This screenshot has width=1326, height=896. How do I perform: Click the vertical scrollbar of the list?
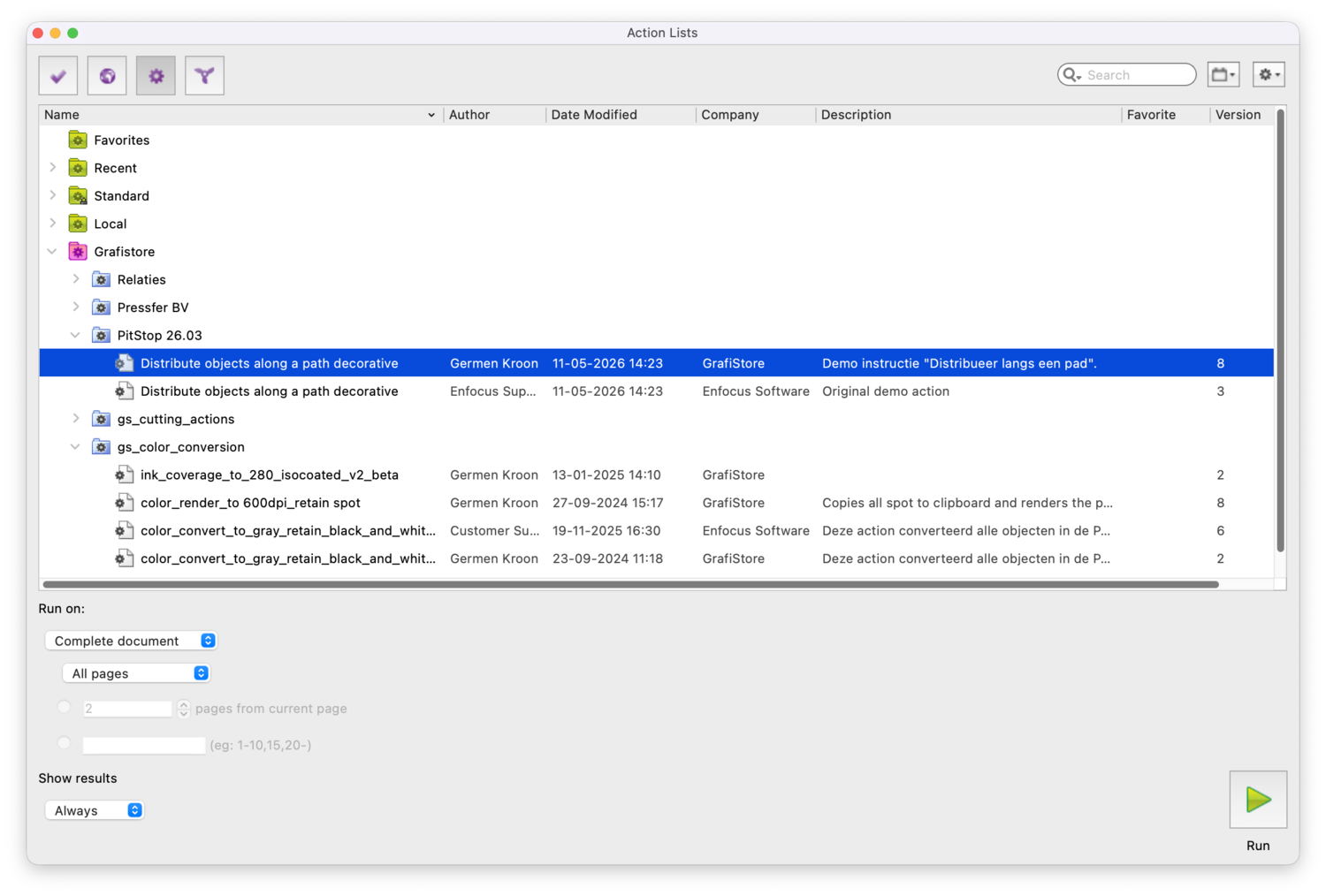[1280, 331]
